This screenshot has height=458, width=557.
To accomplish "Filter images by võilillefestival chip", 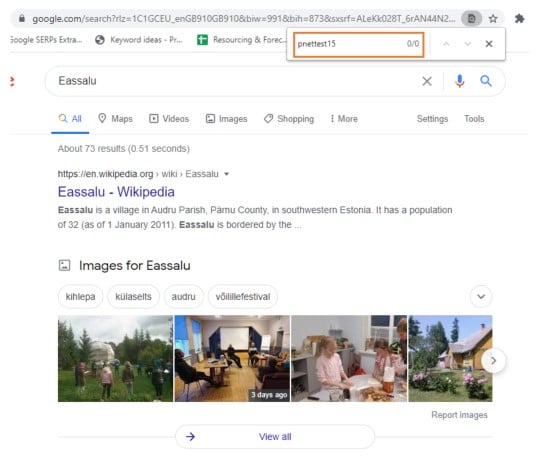I will tap(243, 296).
